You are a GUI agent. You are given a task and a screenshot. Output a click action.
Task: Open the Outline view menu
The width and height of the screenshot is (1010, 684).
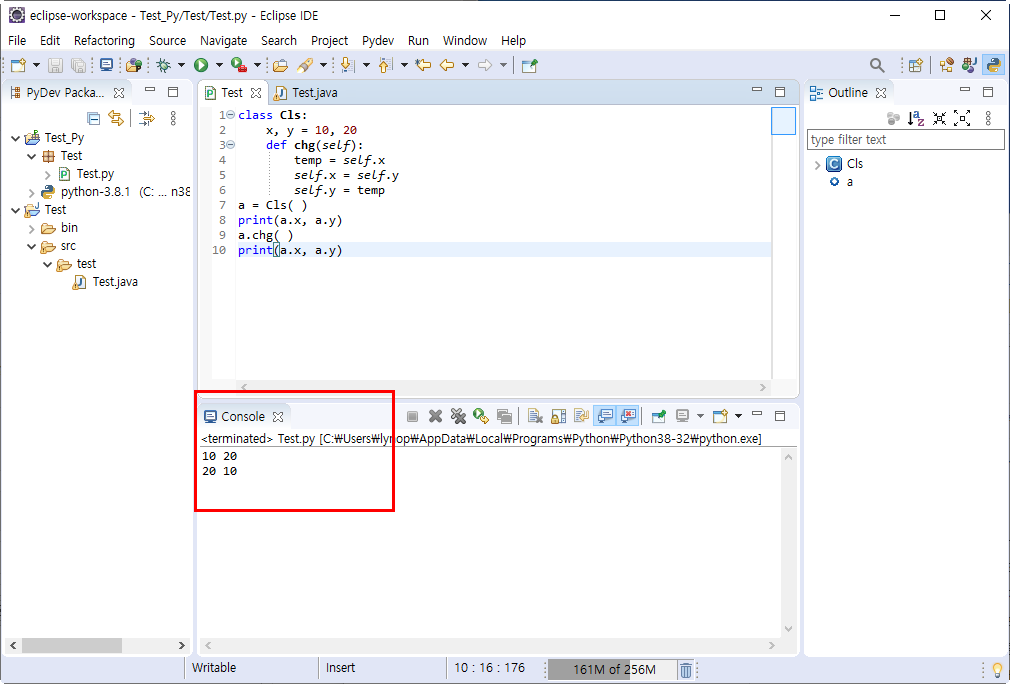988,119
